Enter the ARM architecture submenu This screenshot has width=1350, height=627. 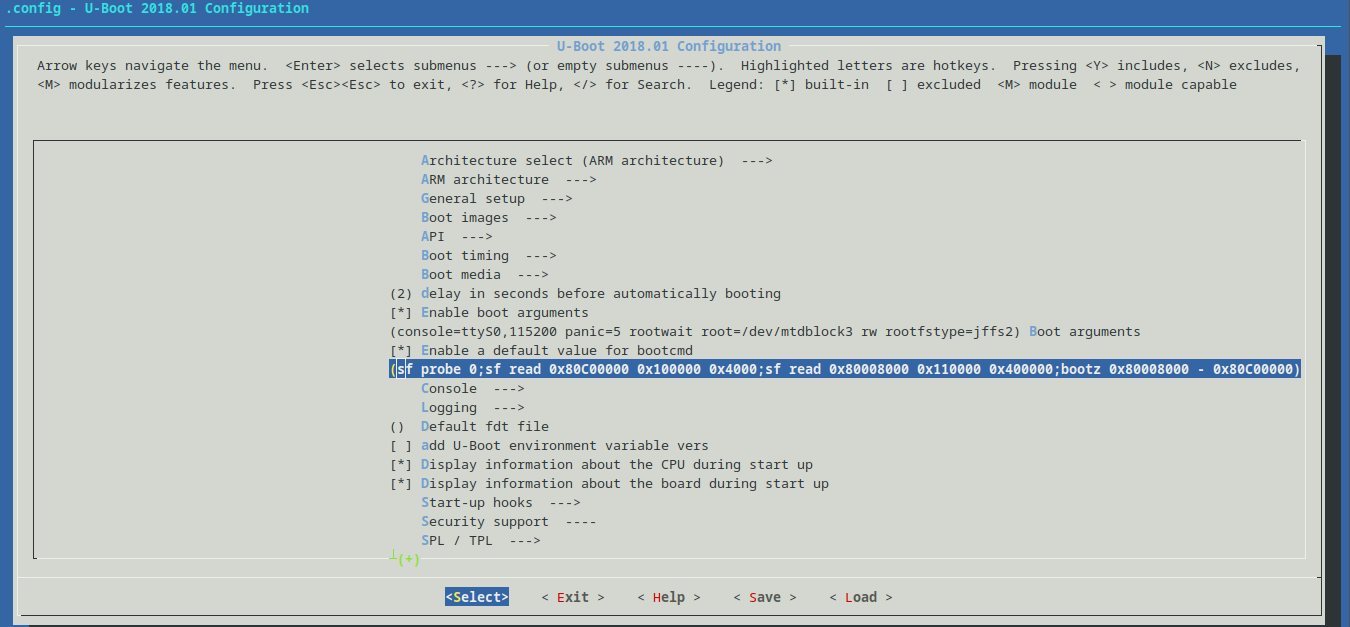(x=509, y=180)
